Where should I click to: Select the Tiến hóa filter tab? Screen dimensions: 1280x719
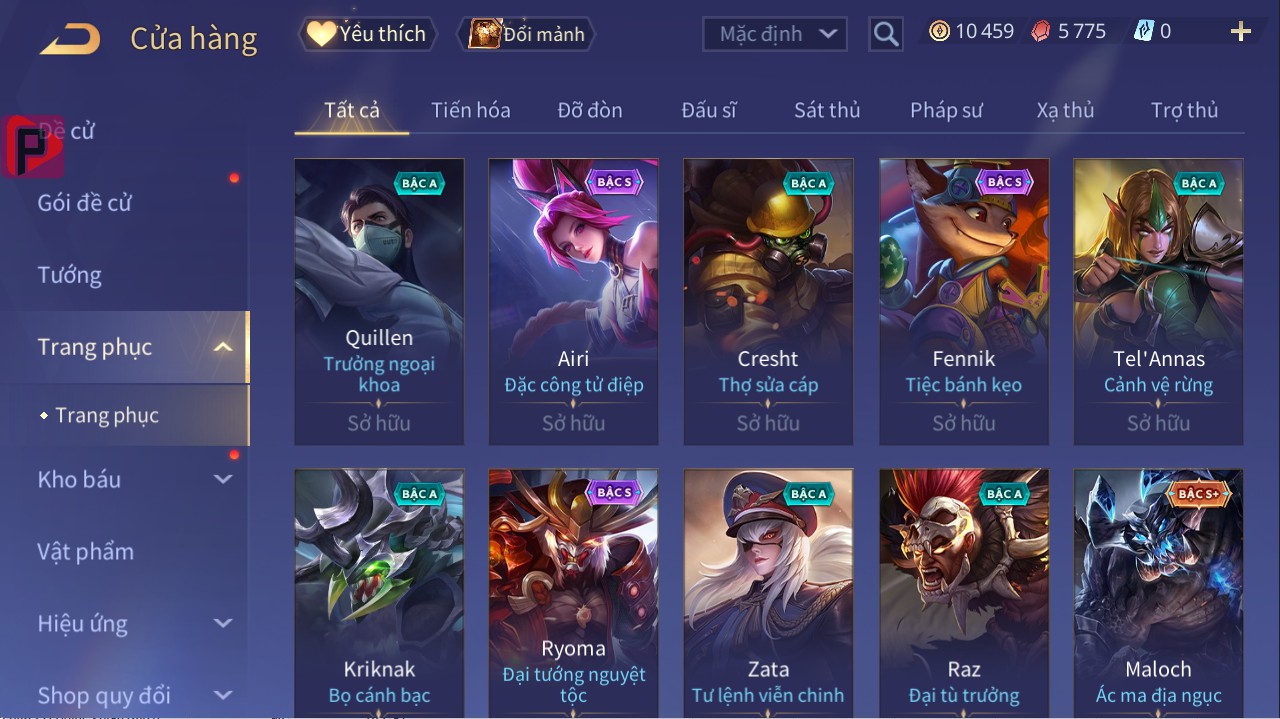tap(471, 110)
